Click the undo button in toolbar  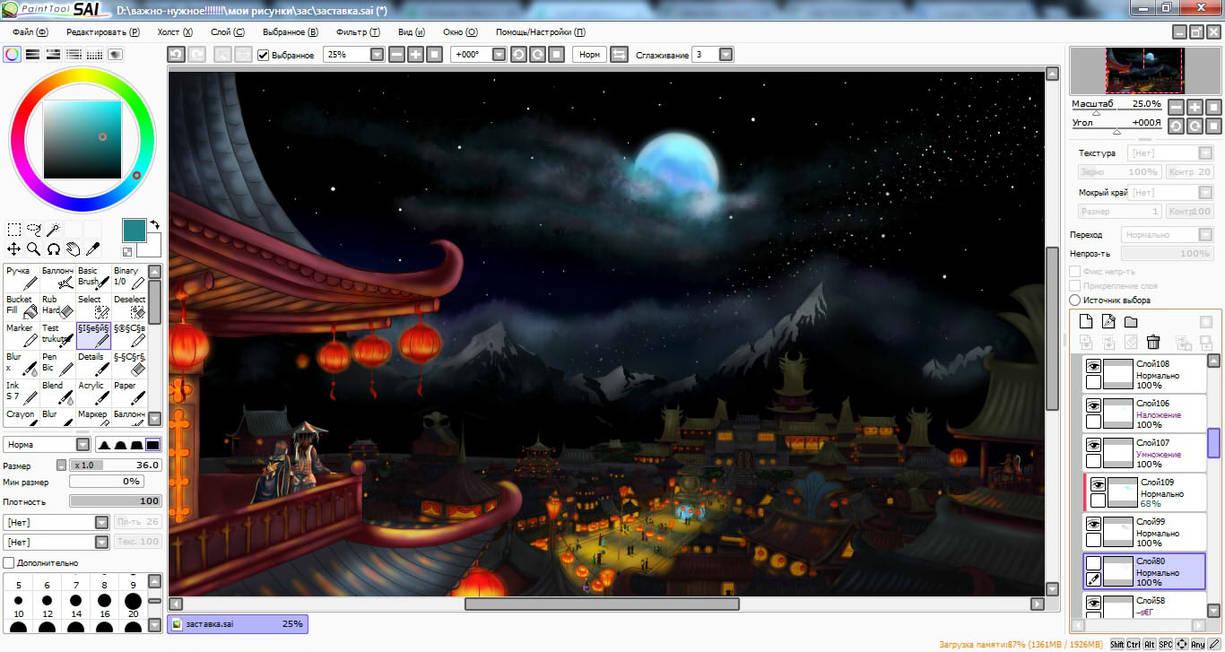pos(176,54)
